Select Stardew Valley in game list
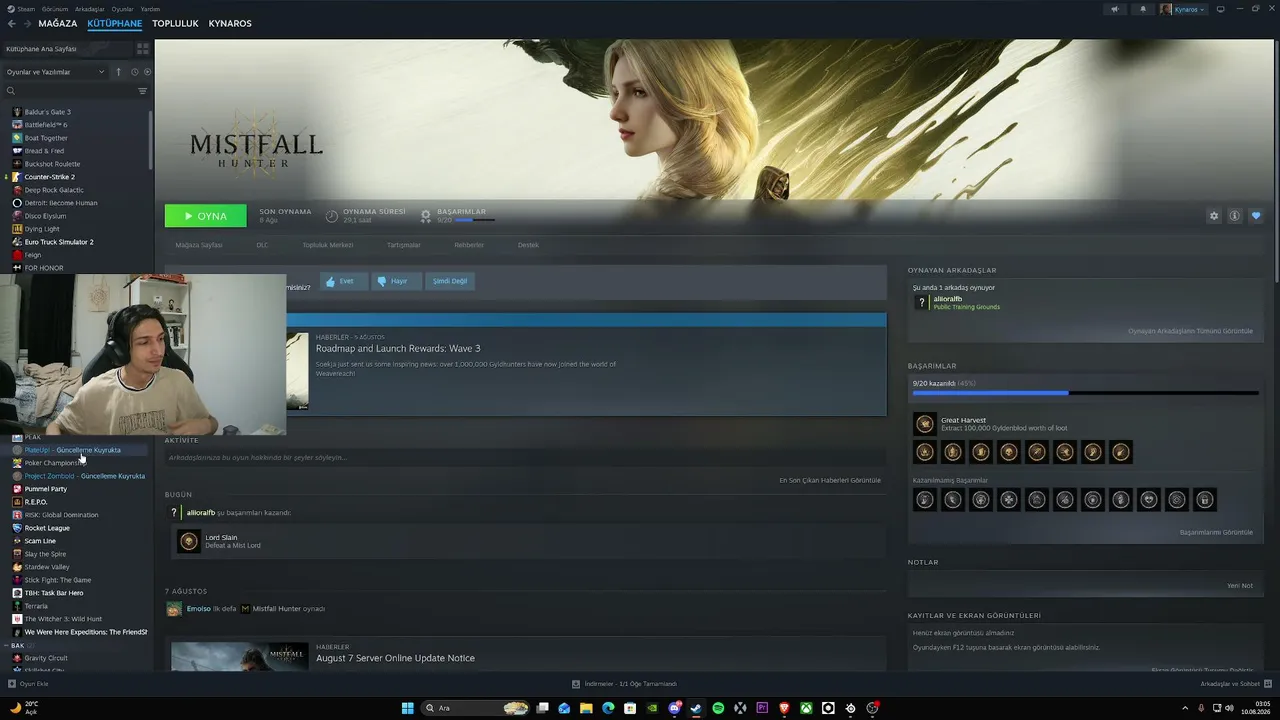Viewport: 1280px width, 720px height. 47,567
